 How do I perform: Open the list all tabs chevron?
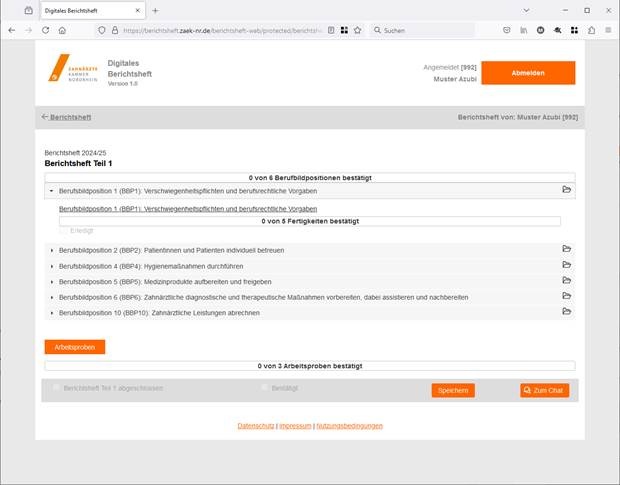526,11
